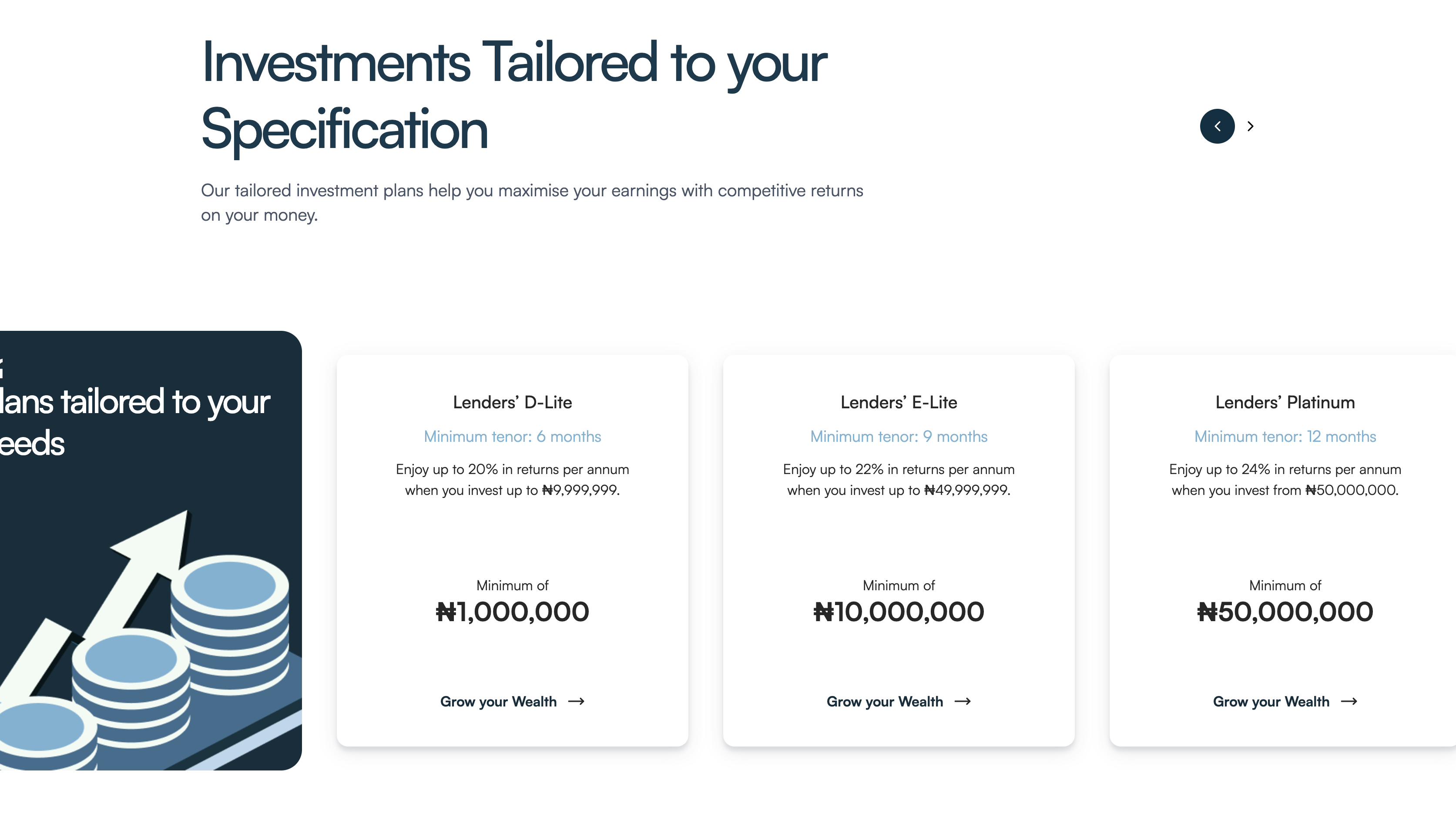1456x814 pixels.
Task: Select the Lenders' D-Lite plan title
Action: tap(512, 403)
